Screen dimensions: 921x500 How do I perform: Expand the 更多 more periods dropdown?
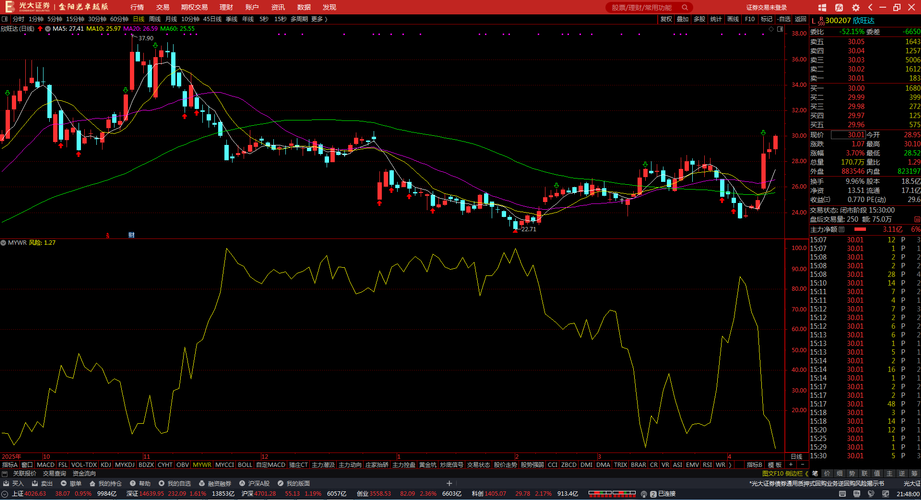coord(319,19)
